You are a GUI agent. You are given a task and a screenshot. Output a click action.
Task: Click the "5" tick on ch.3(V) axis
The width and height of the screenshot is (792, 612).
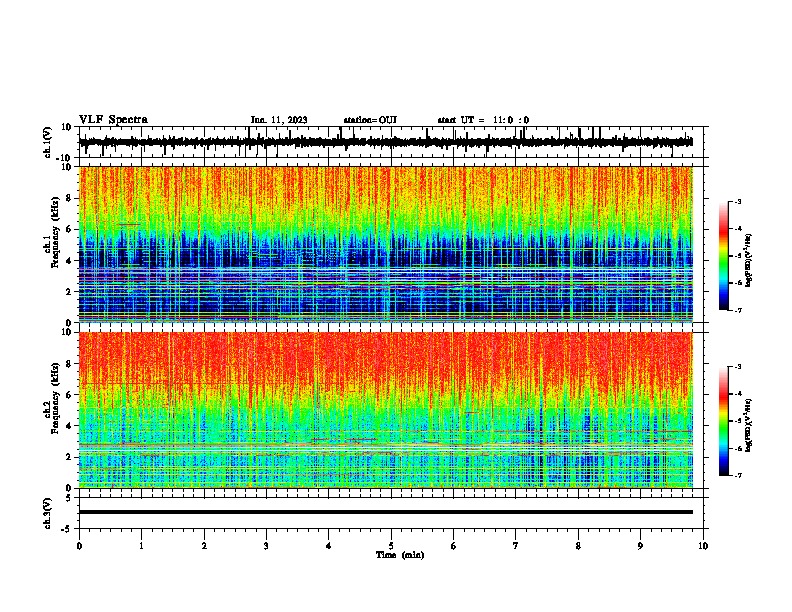point(69,498)
